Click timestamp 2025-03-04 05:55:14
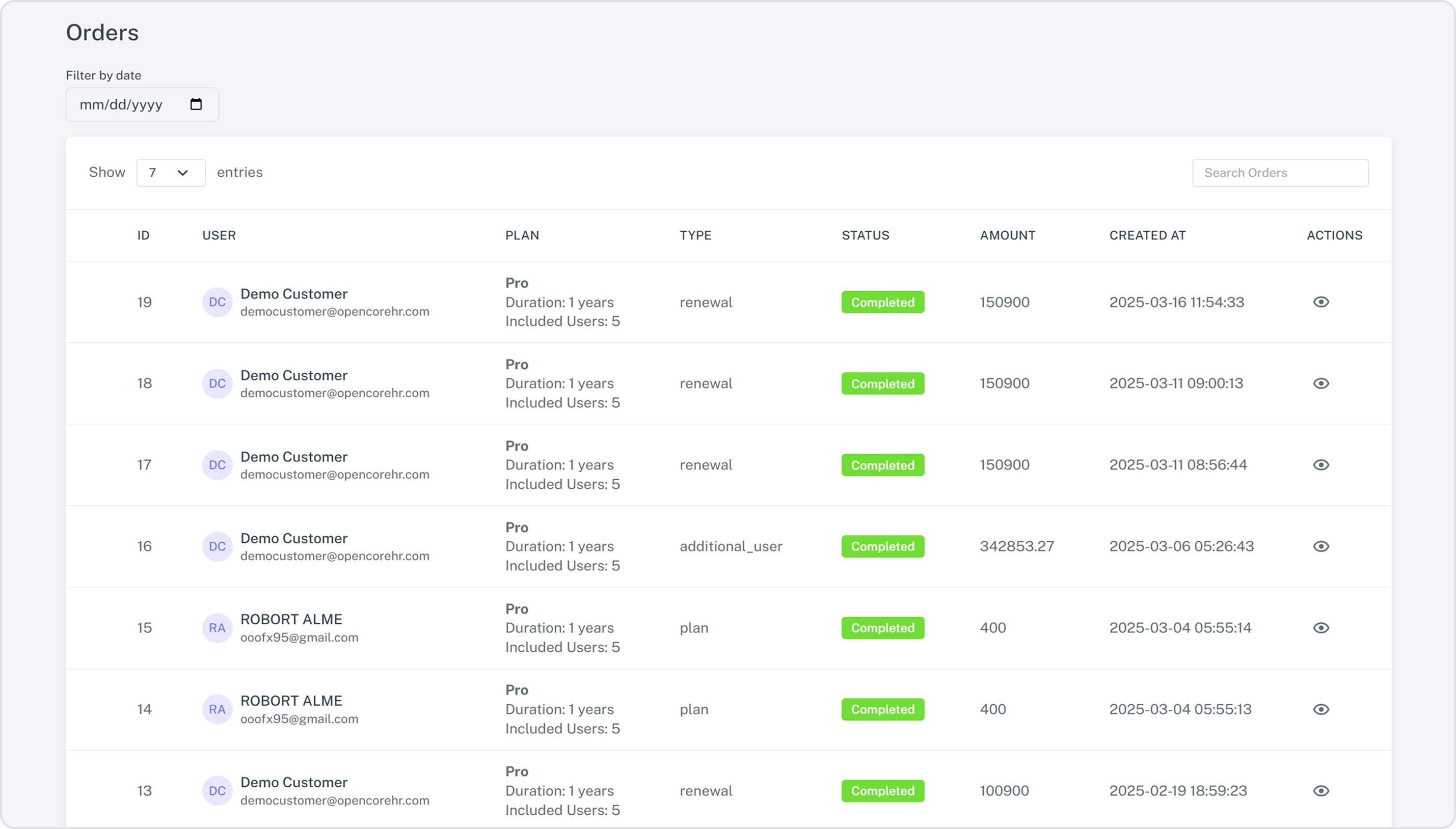The height and width of the screenshot is (829, 1456). pos(1180,627)
